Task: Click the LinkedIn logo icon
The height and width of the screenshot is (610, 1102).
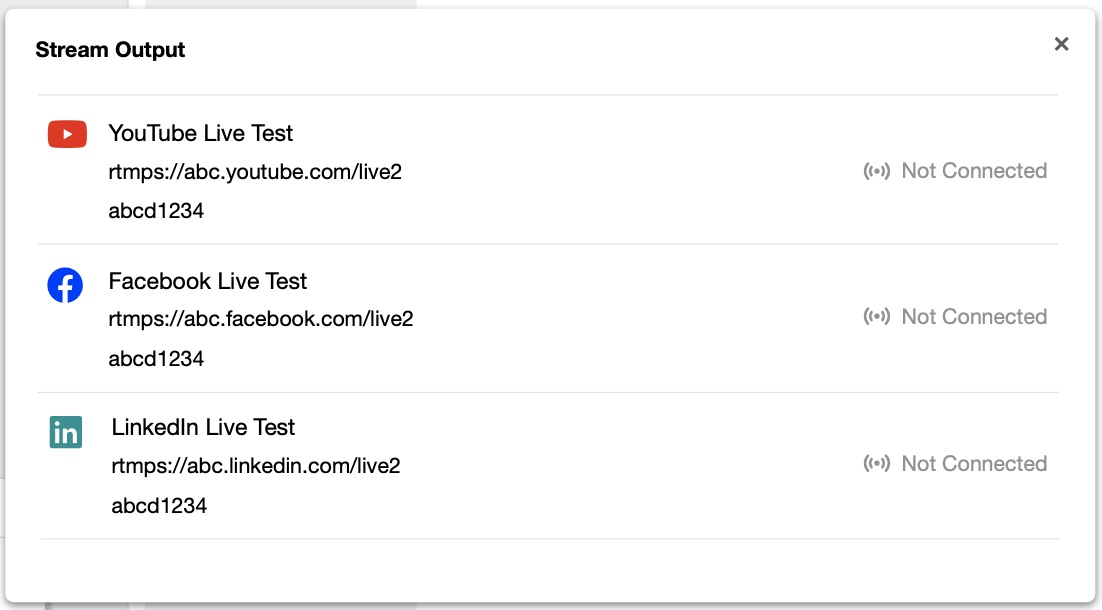Action: pos(66,433)
